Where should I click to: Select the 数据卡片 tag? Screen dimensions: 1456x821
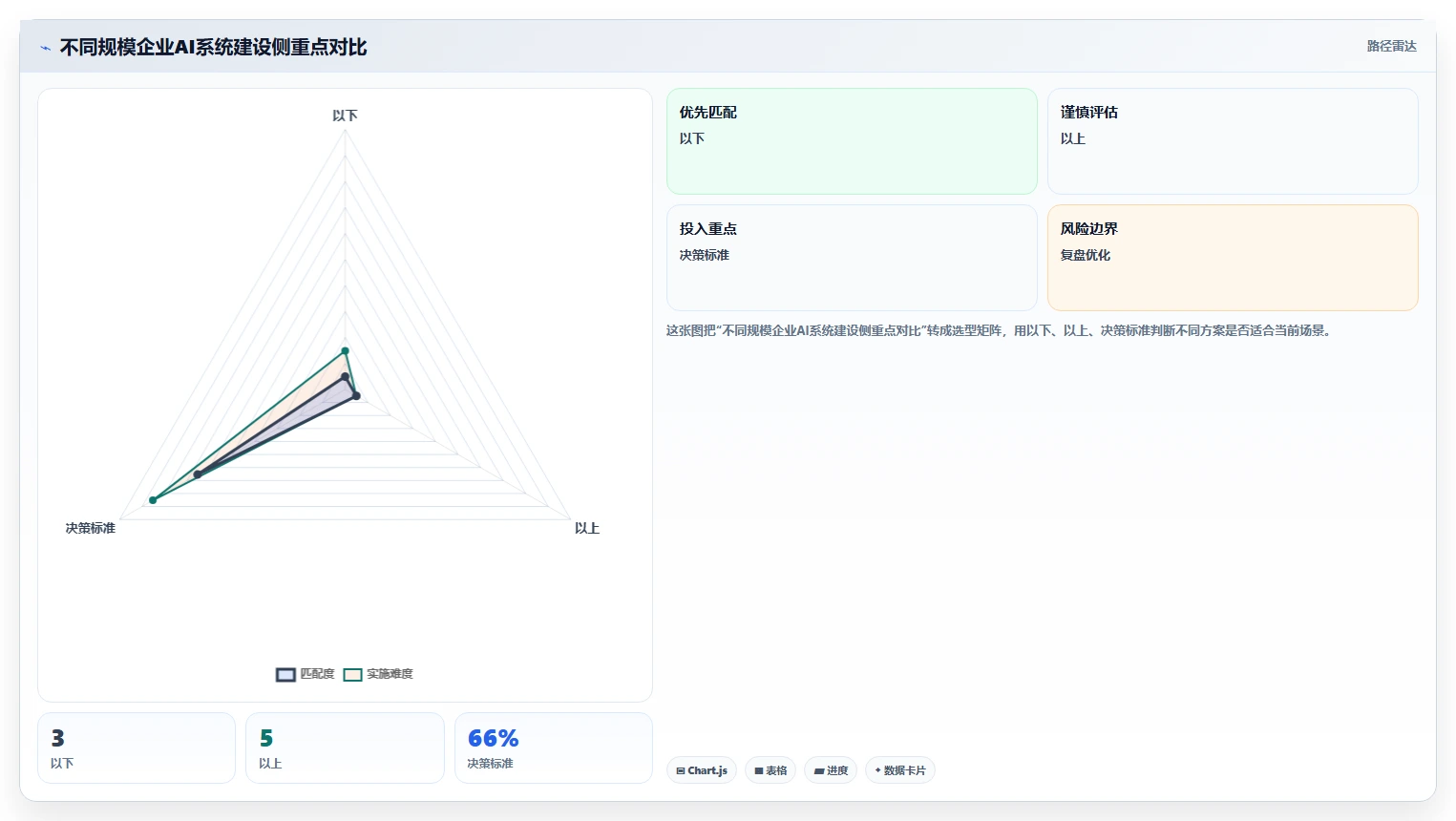(900, 770)
